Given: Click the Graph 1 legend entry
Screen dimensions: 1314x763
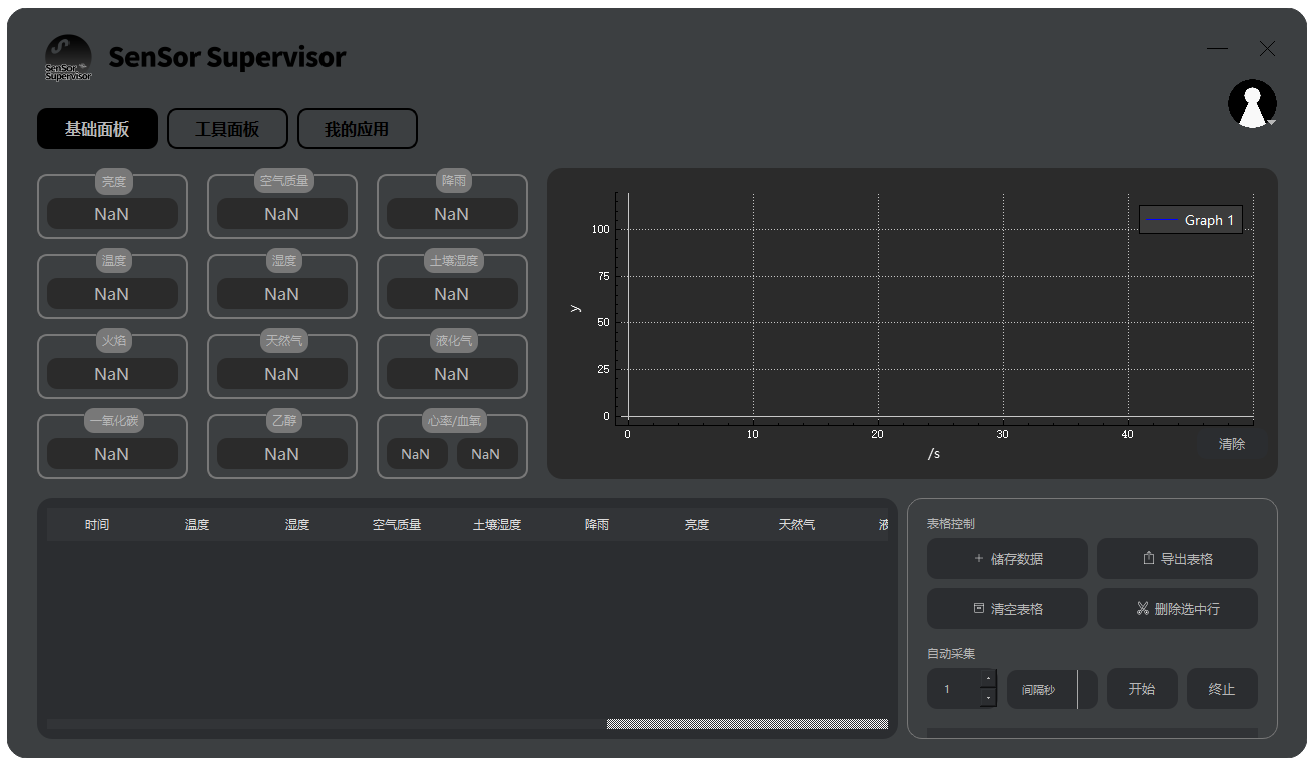Looking at the screenshot, I should tap(1191, 220).
